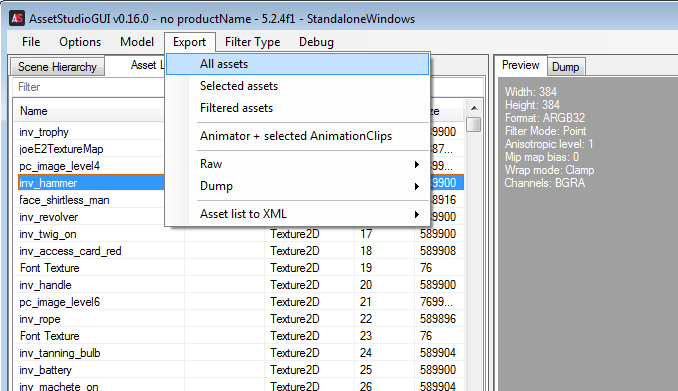
Task: Click size 589896 in inv_rope row
Action: [x=438, y=319]
